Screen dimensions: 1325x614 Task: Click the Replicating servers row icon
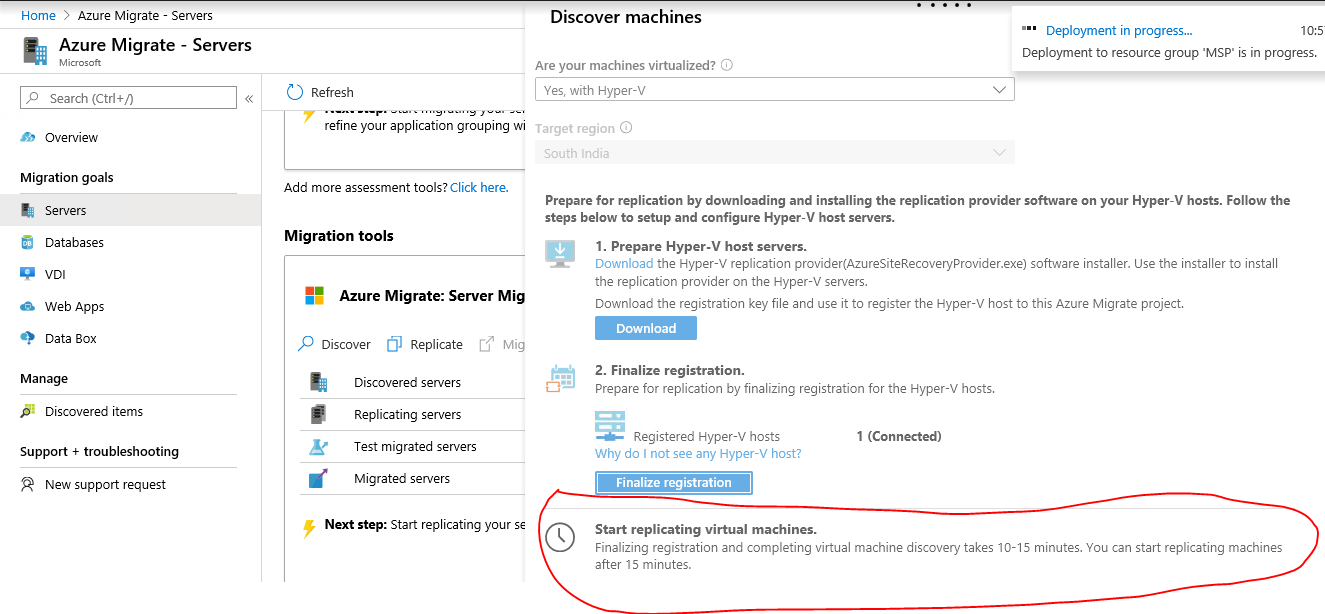(319, 414)
